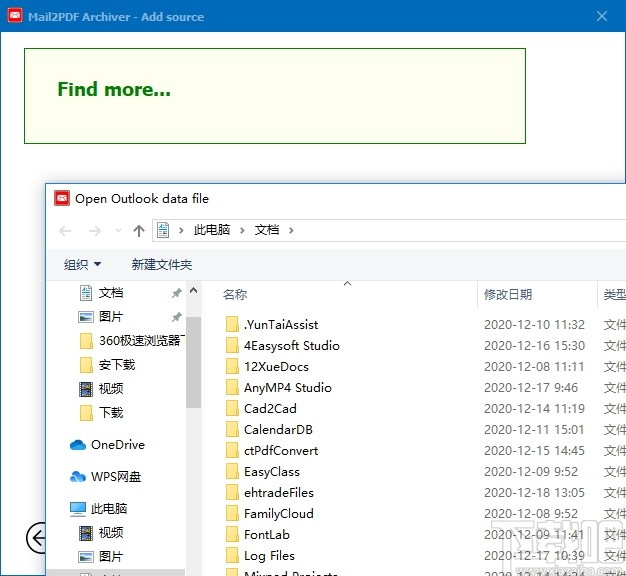This screenshot has height=576, width=626.
Task: Select WPS网盘 in the navigation pane
Action: tap(116, 476)
